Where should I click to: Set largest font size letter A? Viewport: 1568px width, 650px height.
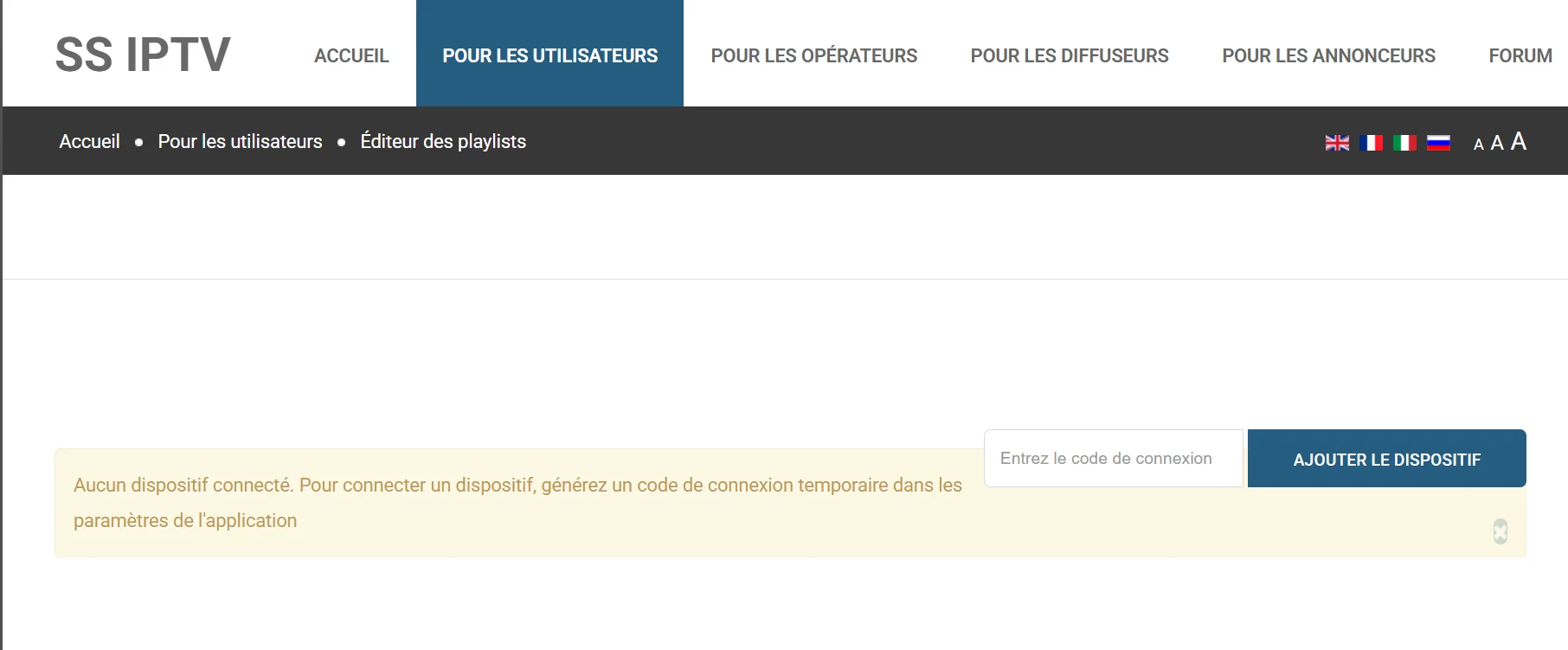pyautogui.click(x=1519, y=141)
